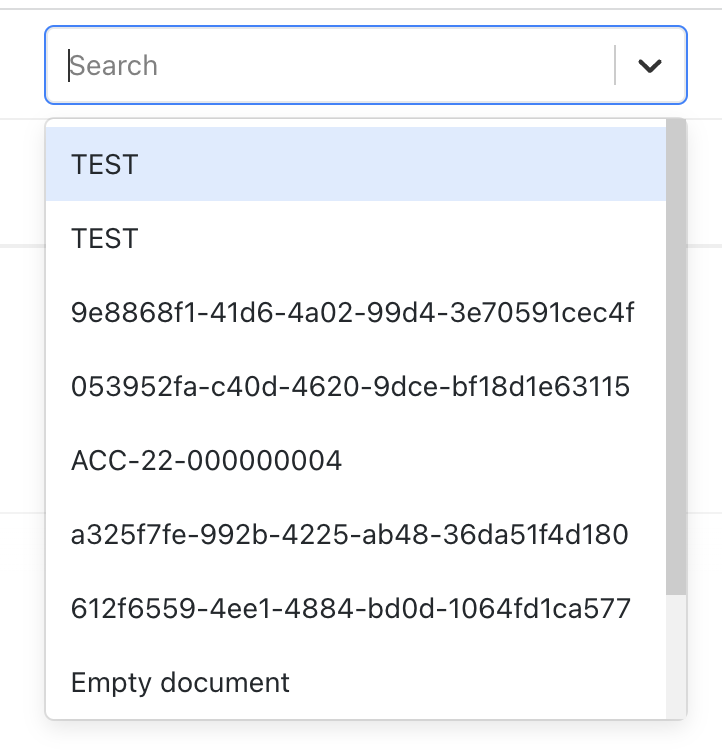Image resolution: width=722 pixels, height=752 pixels.
Task: Choose the entry ending in 3e70591cec4f
Action: [353, 313]
